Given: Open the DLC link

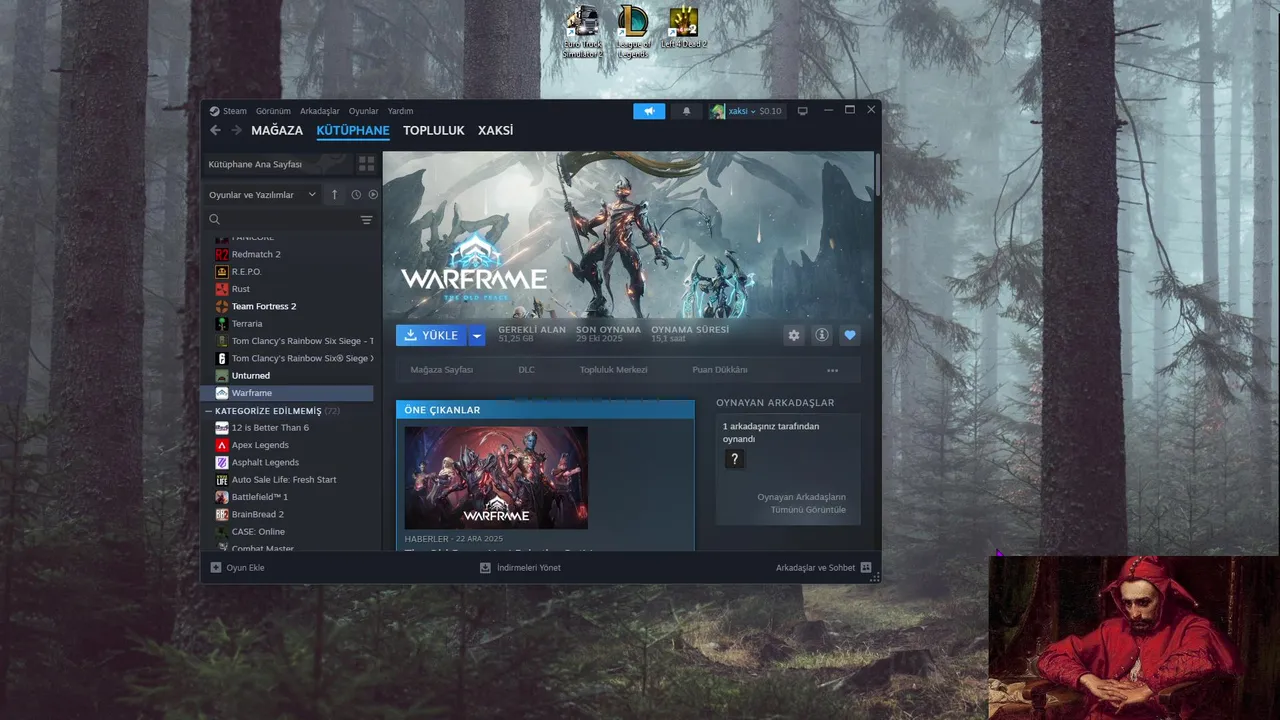Looking at the screenshot, I should click(x=526, y=370).
